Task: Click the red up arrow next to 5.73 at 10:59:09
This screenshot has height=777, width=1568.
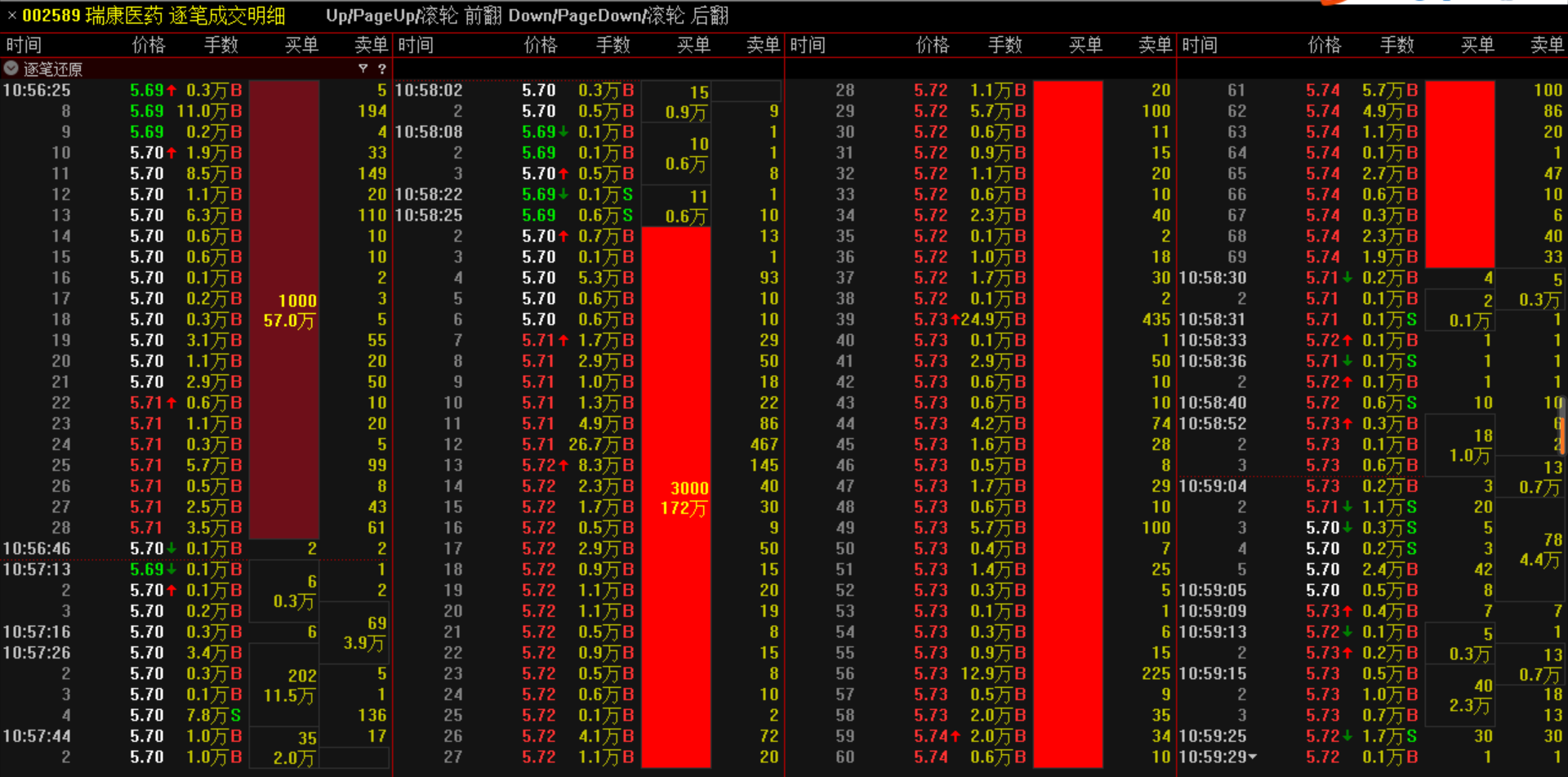Action: (1347, 612)
